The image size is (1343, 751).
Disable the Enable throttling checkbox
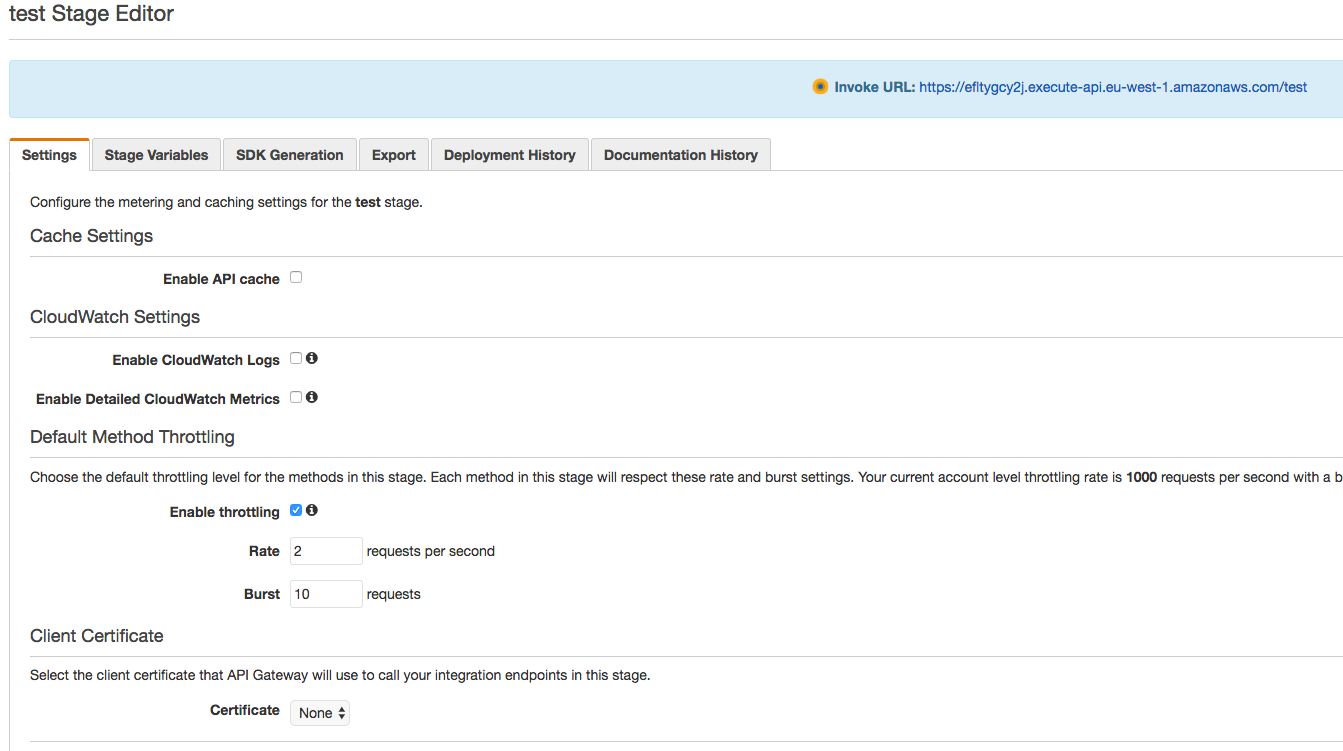[x=295, y=510]
